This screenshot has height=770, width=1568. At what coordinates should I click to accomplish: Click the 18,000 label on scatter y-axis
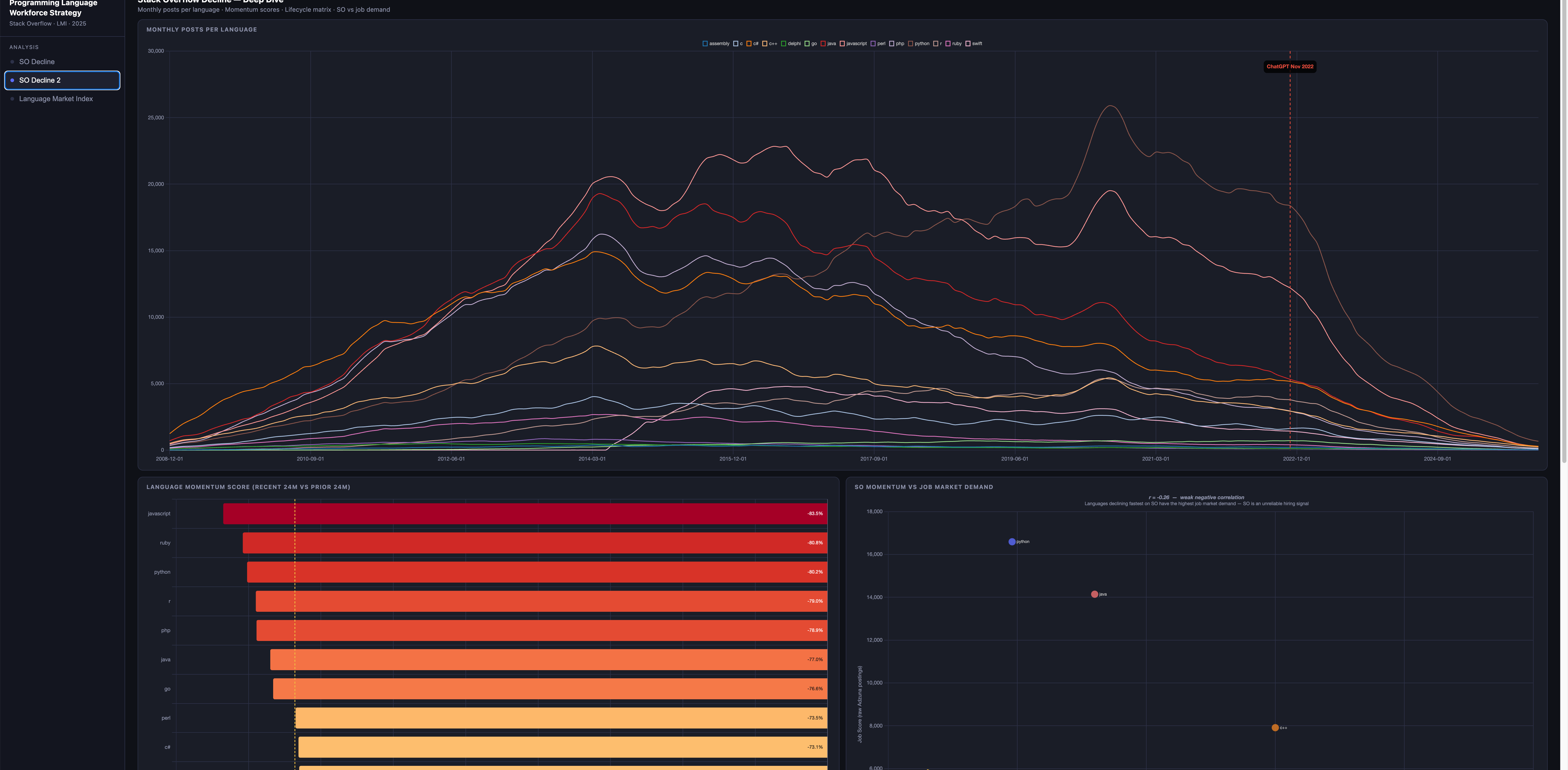point(874,512)
